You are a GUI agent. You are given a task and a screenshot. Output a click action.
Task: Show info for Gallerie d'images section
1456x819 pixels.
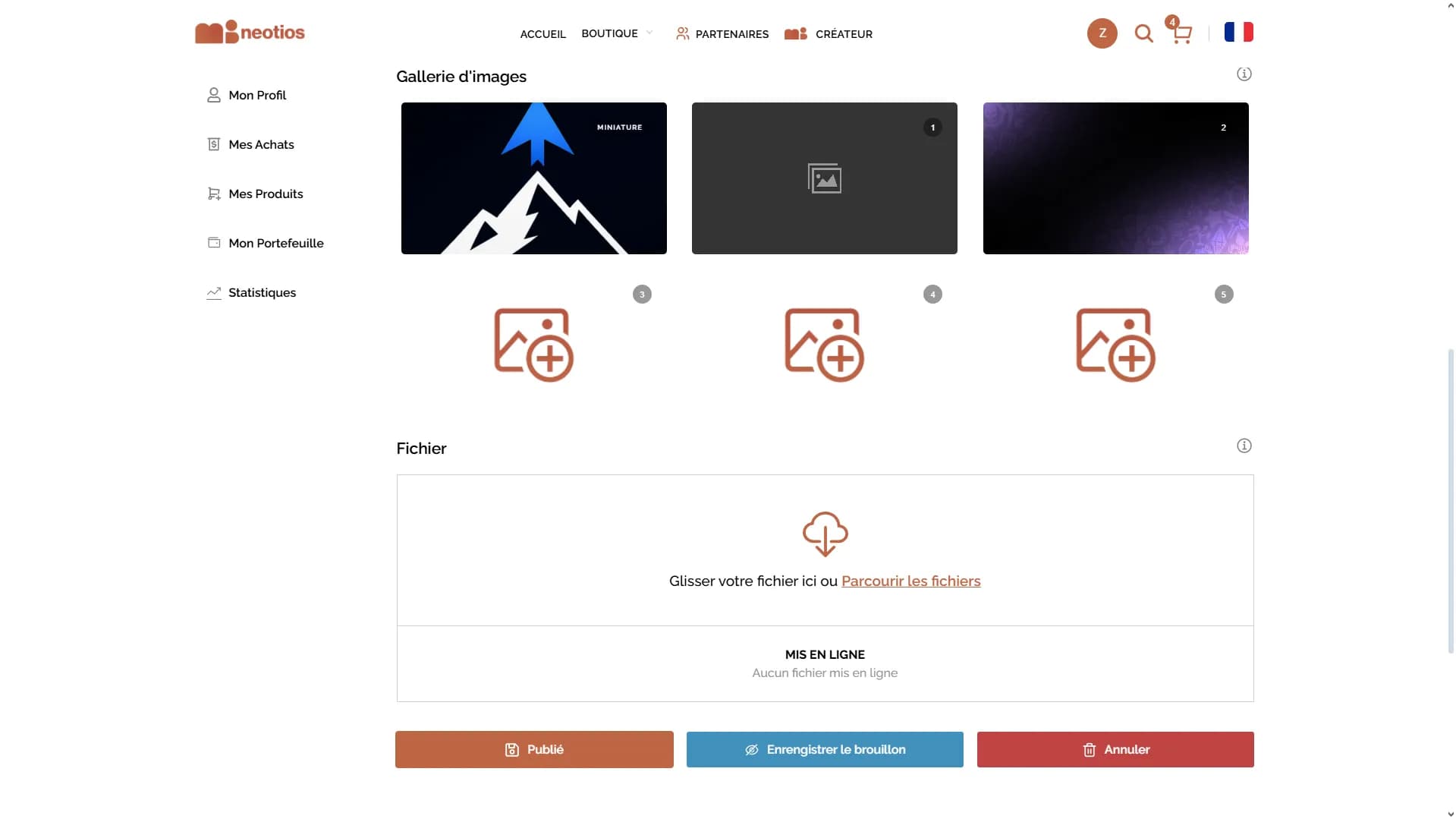pyautogui.click(x=1244, y=74)
